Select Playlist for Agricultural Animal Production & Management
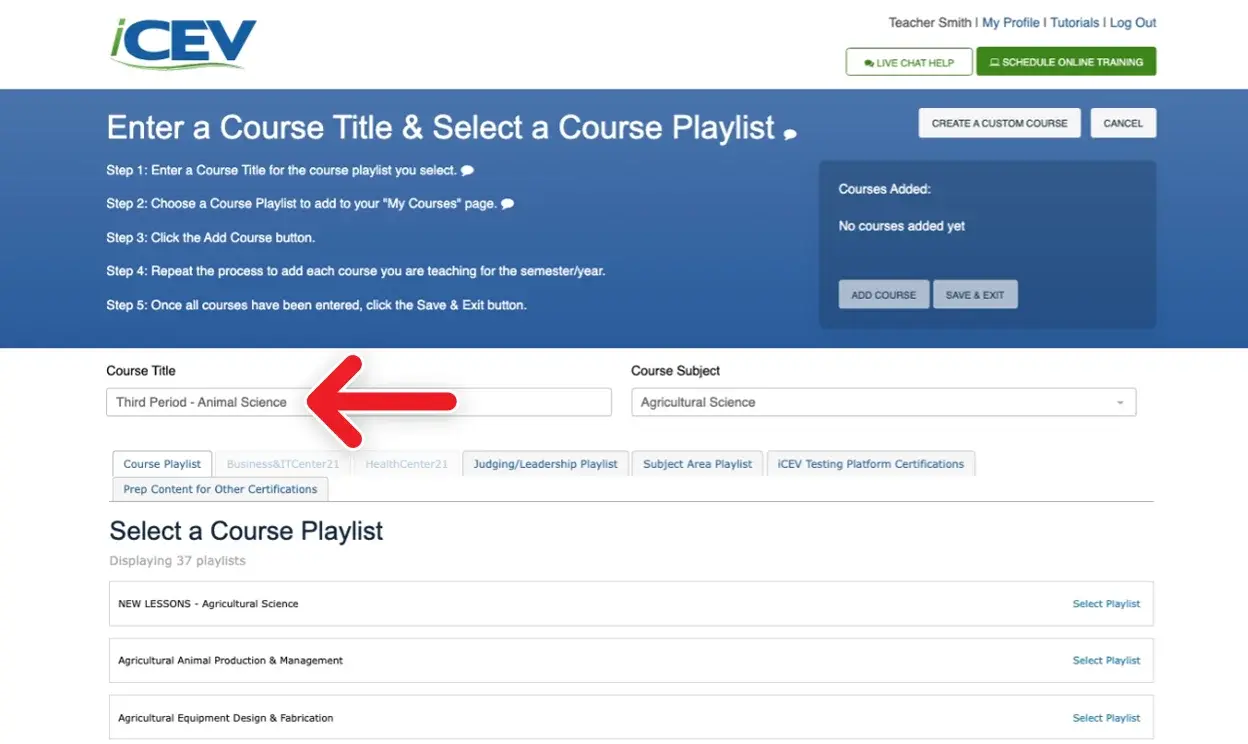 click(x=1106, y=661)
